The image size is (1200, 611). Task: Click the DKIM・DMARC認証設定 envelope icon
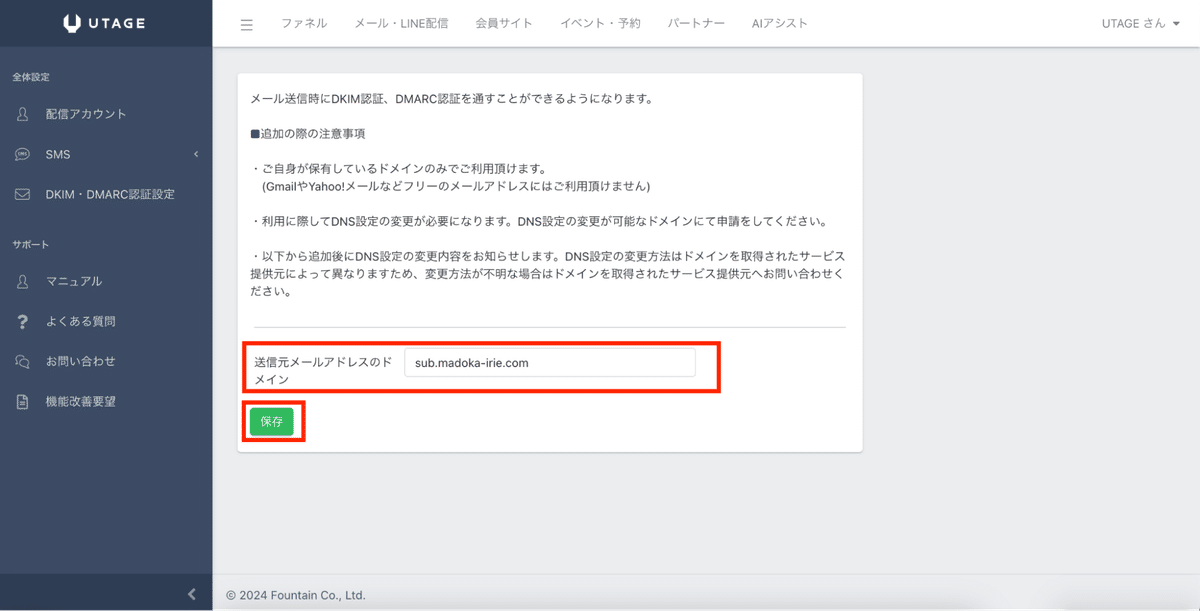click(21, 194)
